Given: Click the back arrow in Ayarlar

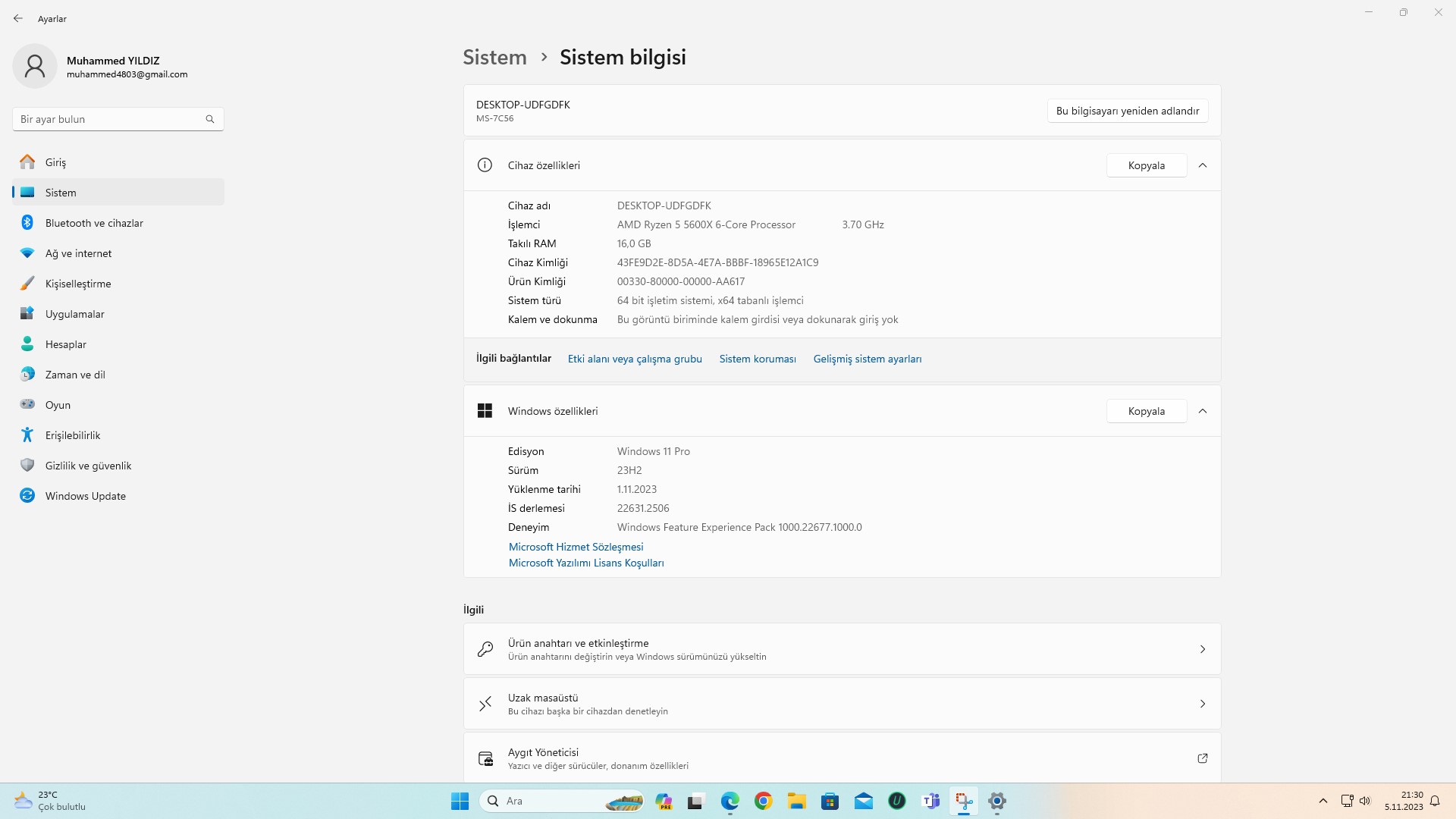Looking at the screenshot, I should 18,18.
